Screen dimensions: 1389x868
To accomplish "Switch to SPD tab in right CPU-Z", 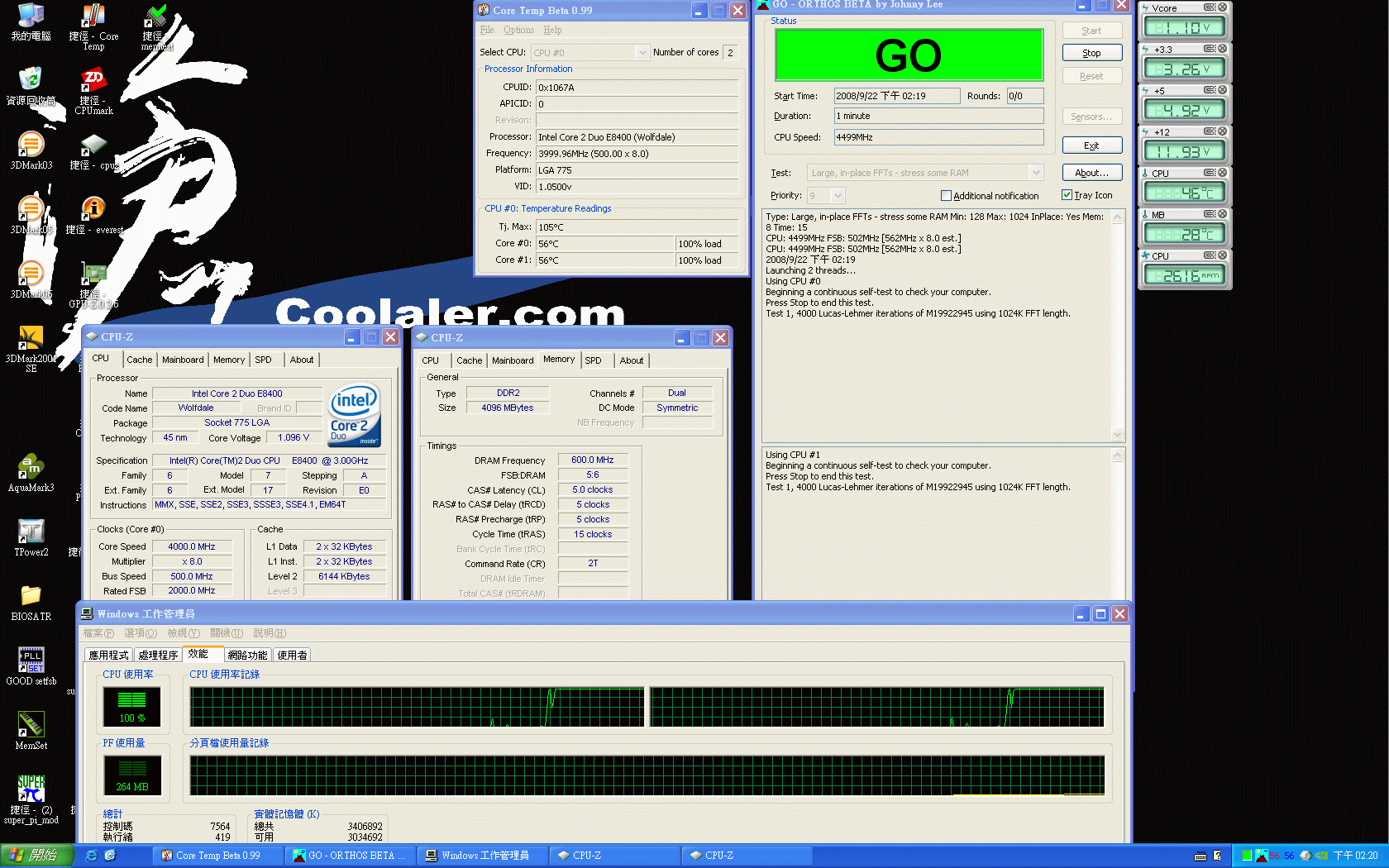I will click(x=593, y=360).
